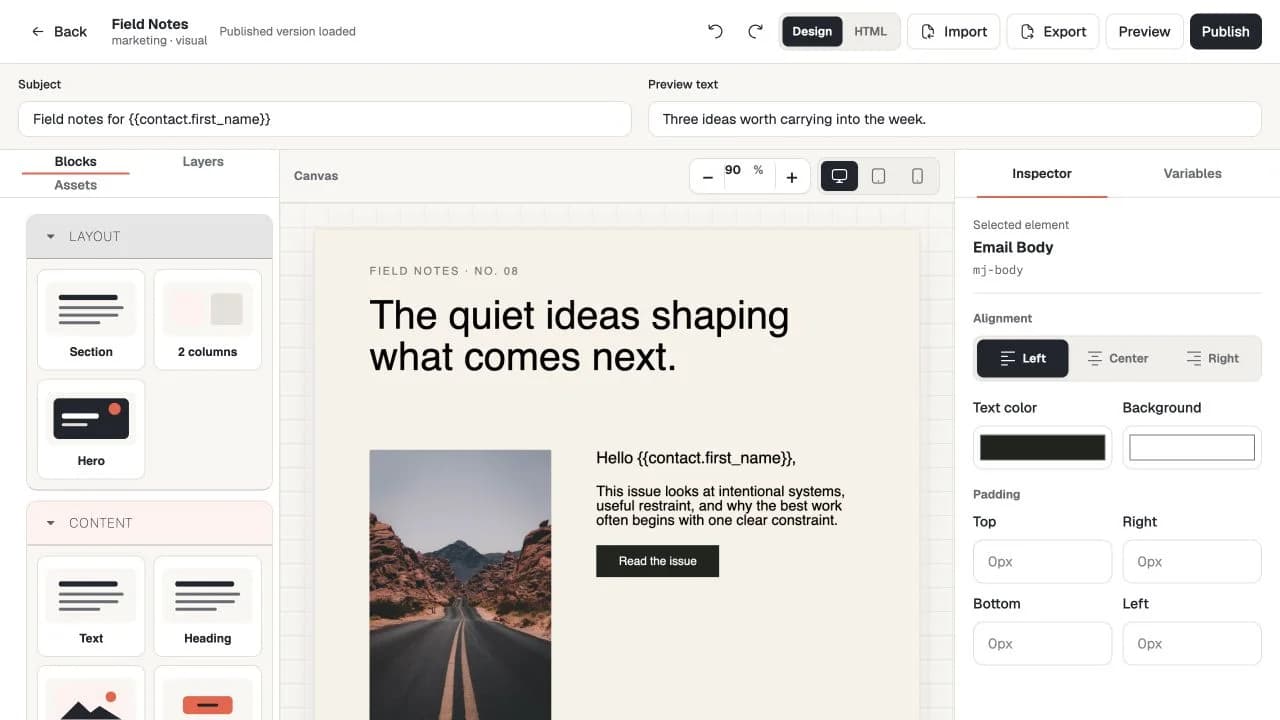Set alignment to Left

click(1022, 358)
